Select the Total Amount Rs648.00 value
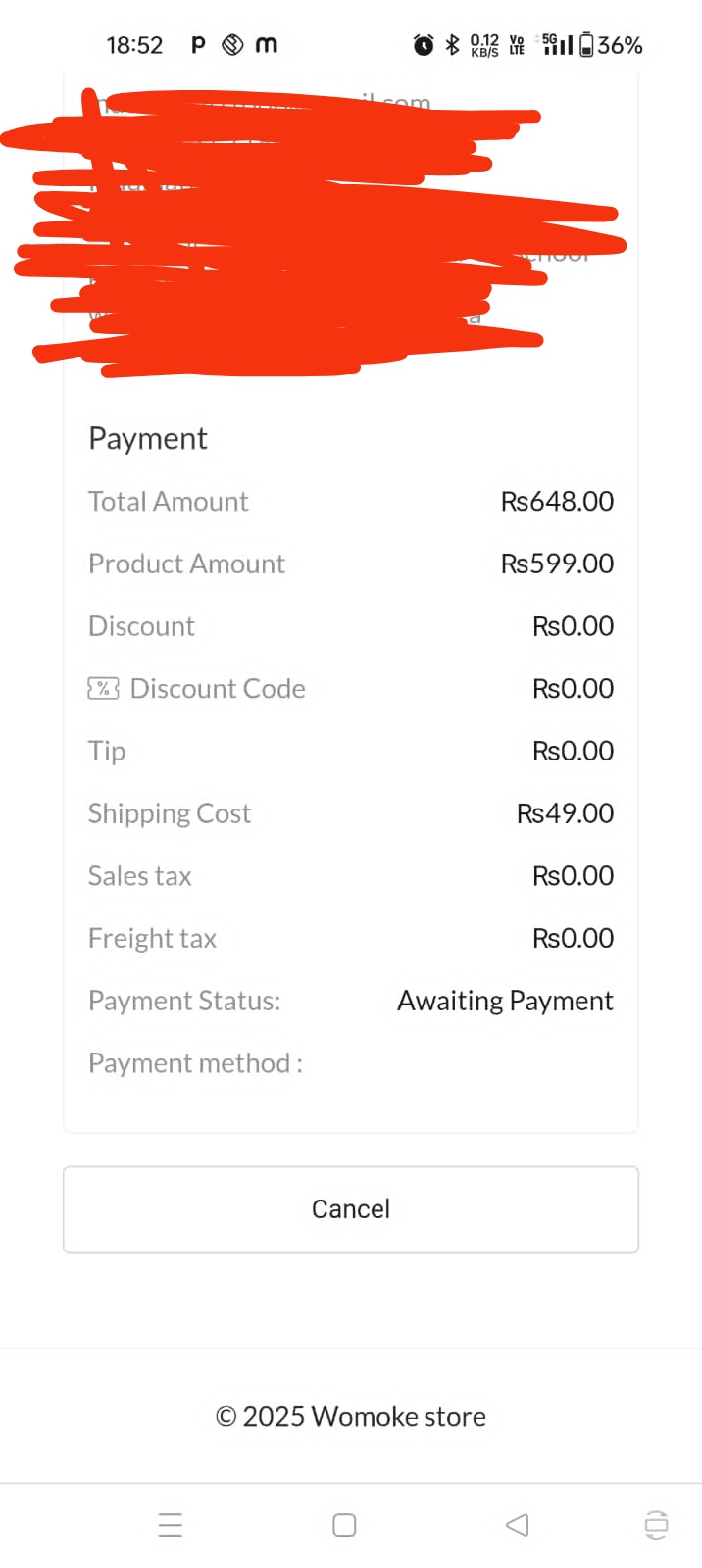 point(557,502)
